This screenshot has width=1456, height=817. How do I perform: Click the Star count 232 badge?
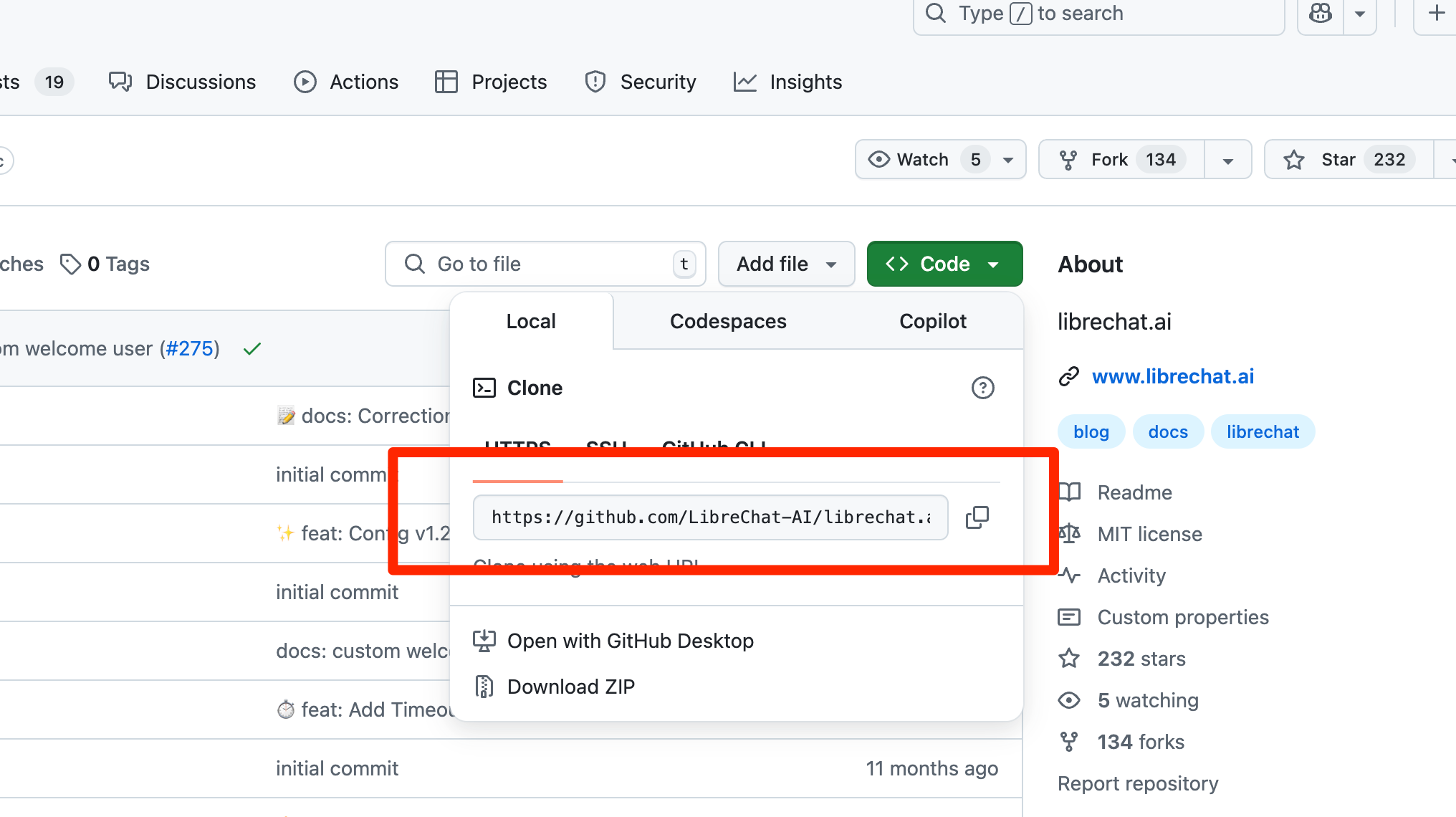pyautogui.click(x=1389, y=159)
